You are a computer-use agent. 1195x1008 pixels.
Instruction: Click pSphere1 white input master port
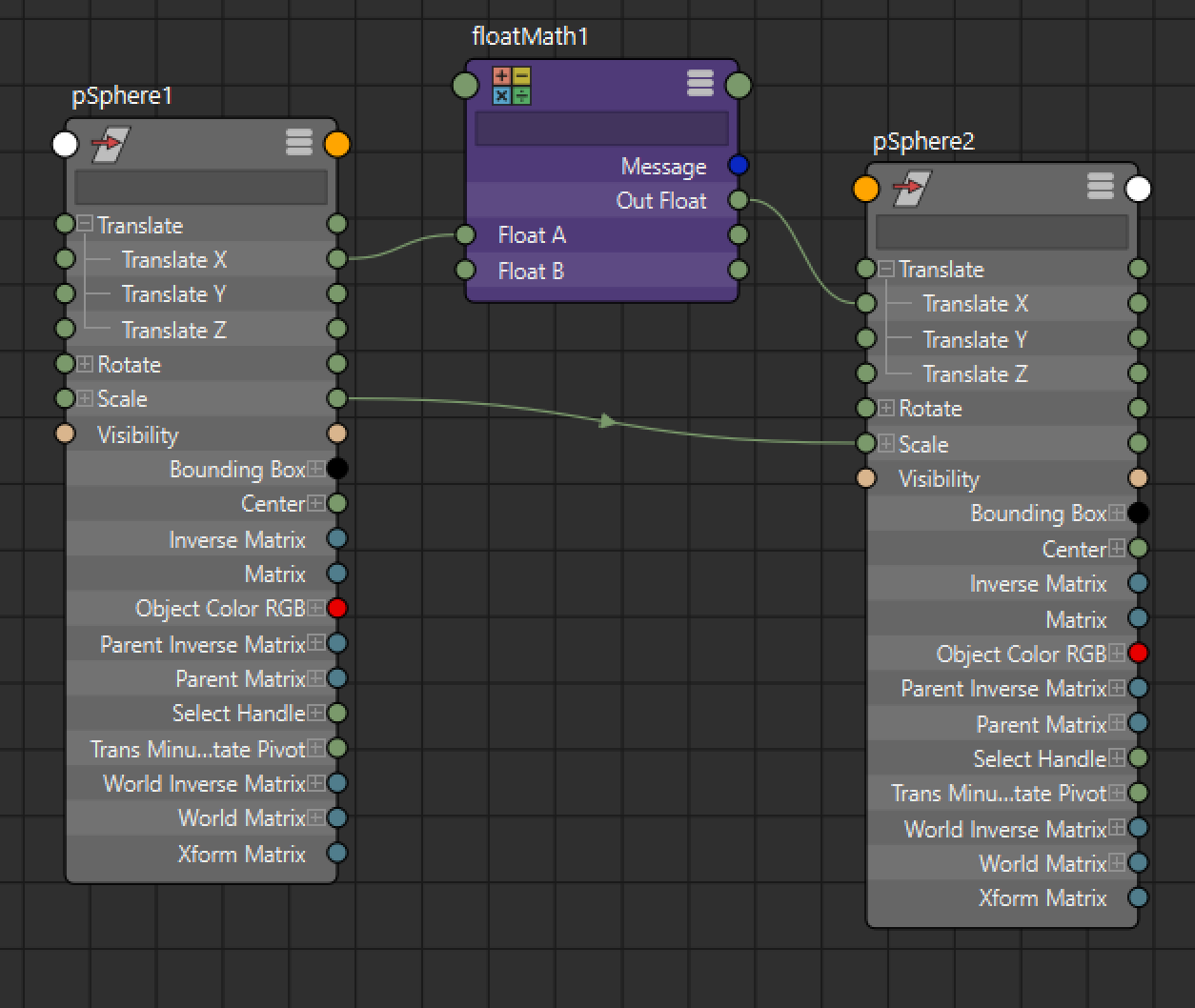point(65,145)
